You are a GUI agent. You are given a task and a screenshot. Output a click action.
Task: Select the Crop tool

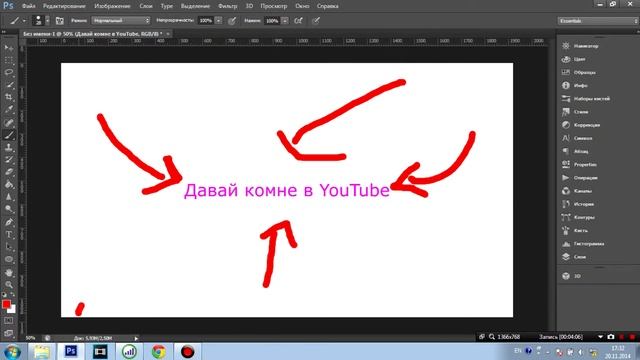pyautogui.click(x=9, y=97)
